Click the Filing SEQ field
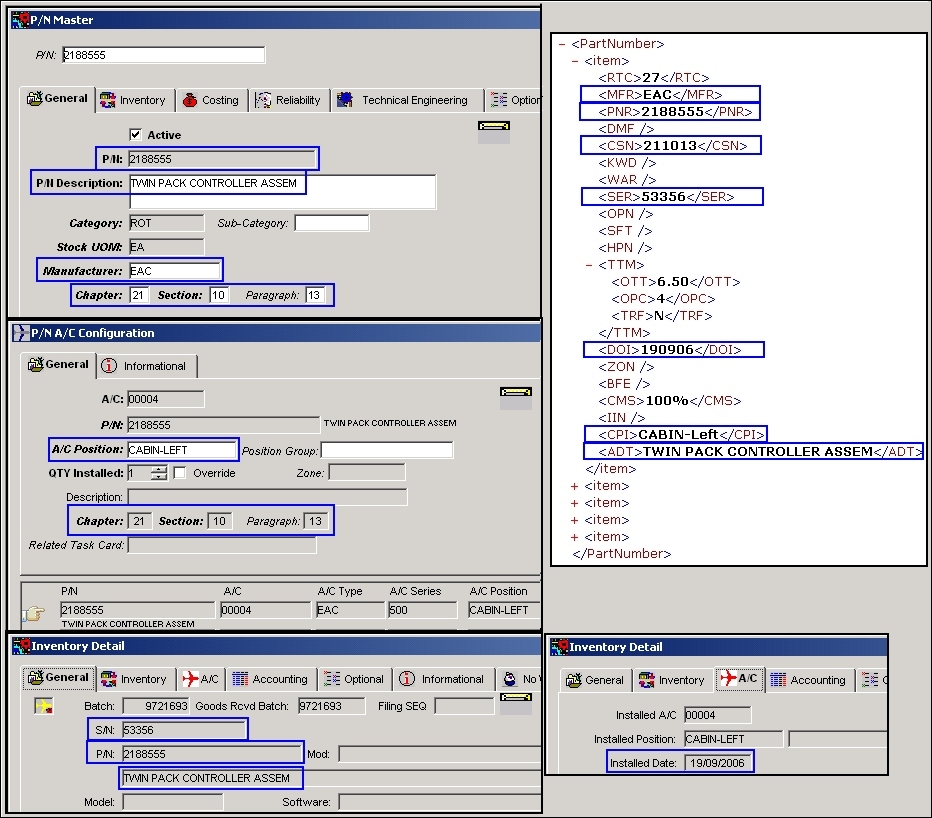Viewport: 932px width, 818px height. click(x=464, y=706)
